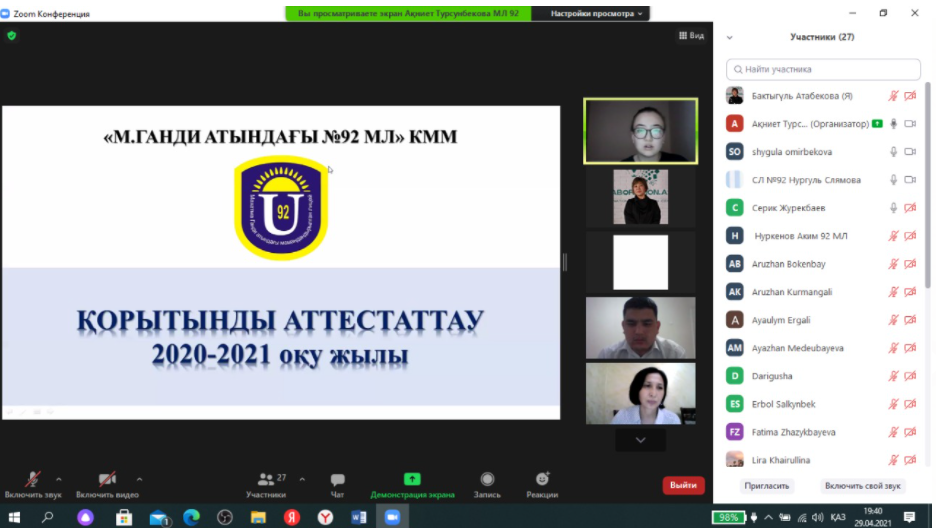Click the Пригласить invite button

767,486
